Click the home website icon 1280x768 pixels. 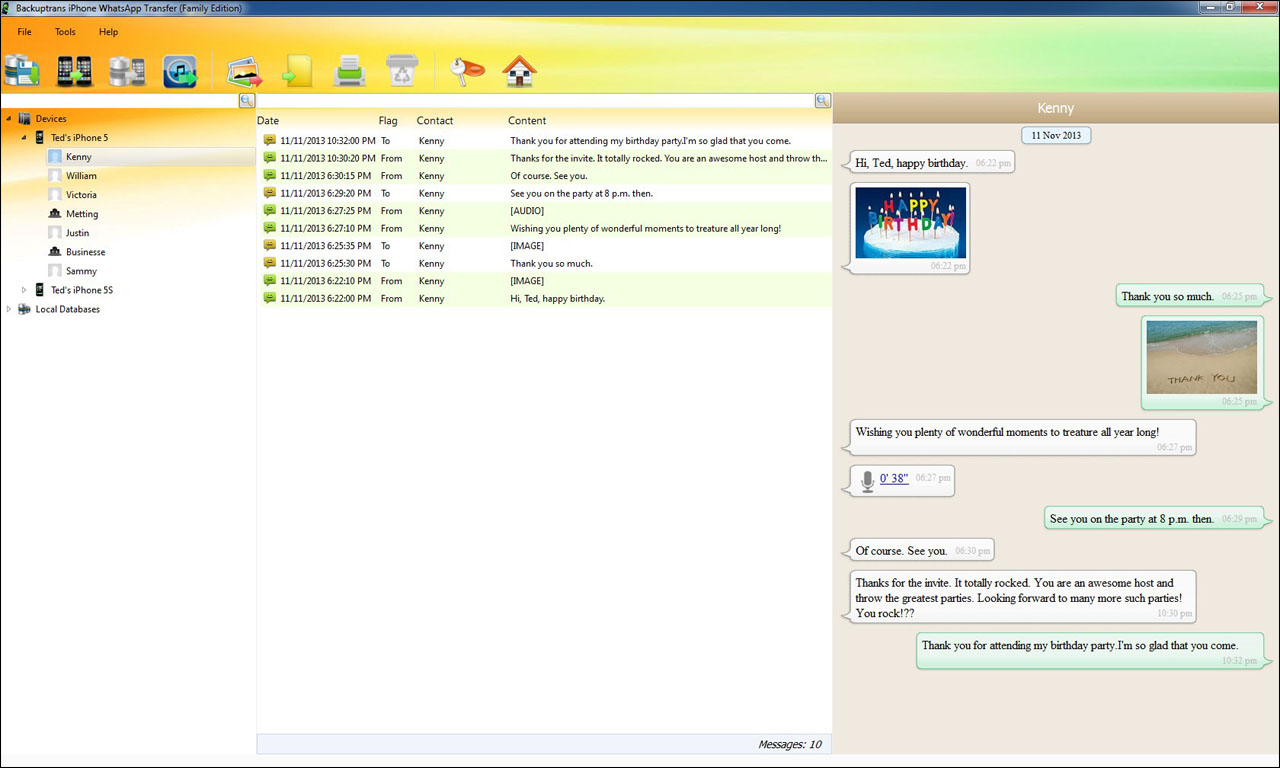pos(519,70)
